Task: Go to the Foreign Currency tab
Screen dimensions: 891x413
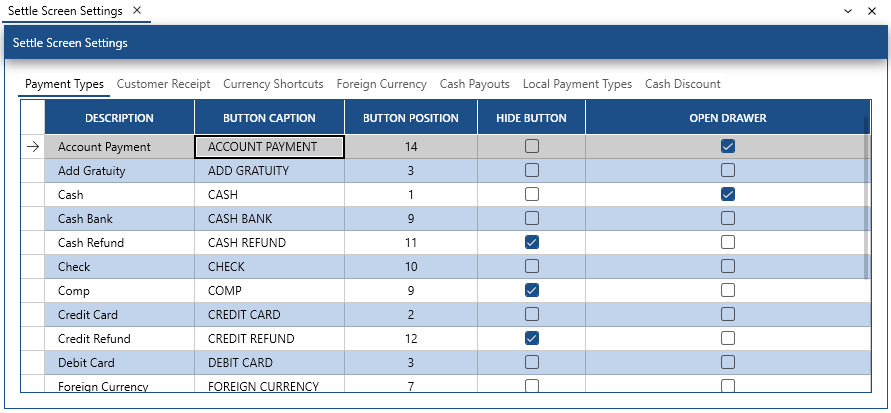Action: point(381,84)
